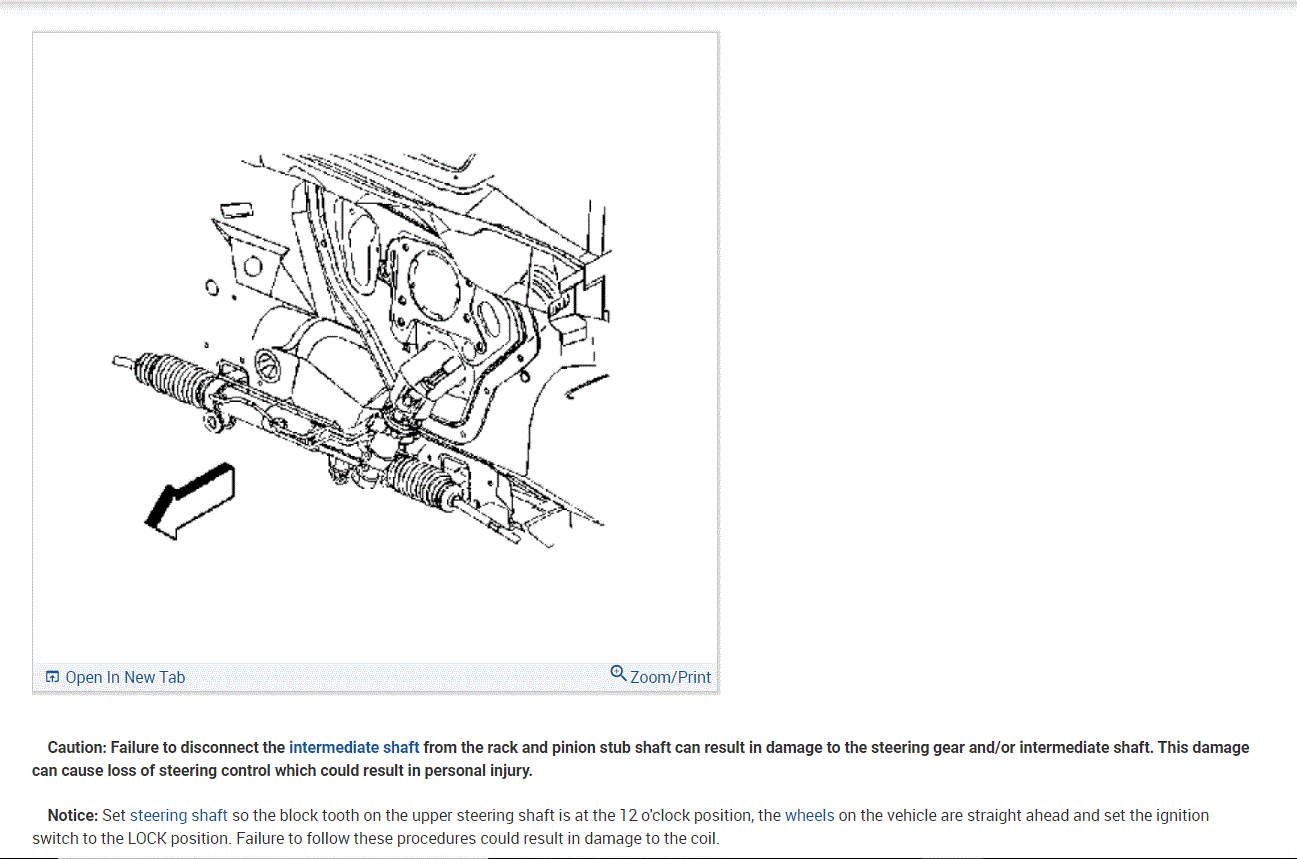Click the Open In New Tab link
Screen dimensions: 1297x859
coord(125,677)
